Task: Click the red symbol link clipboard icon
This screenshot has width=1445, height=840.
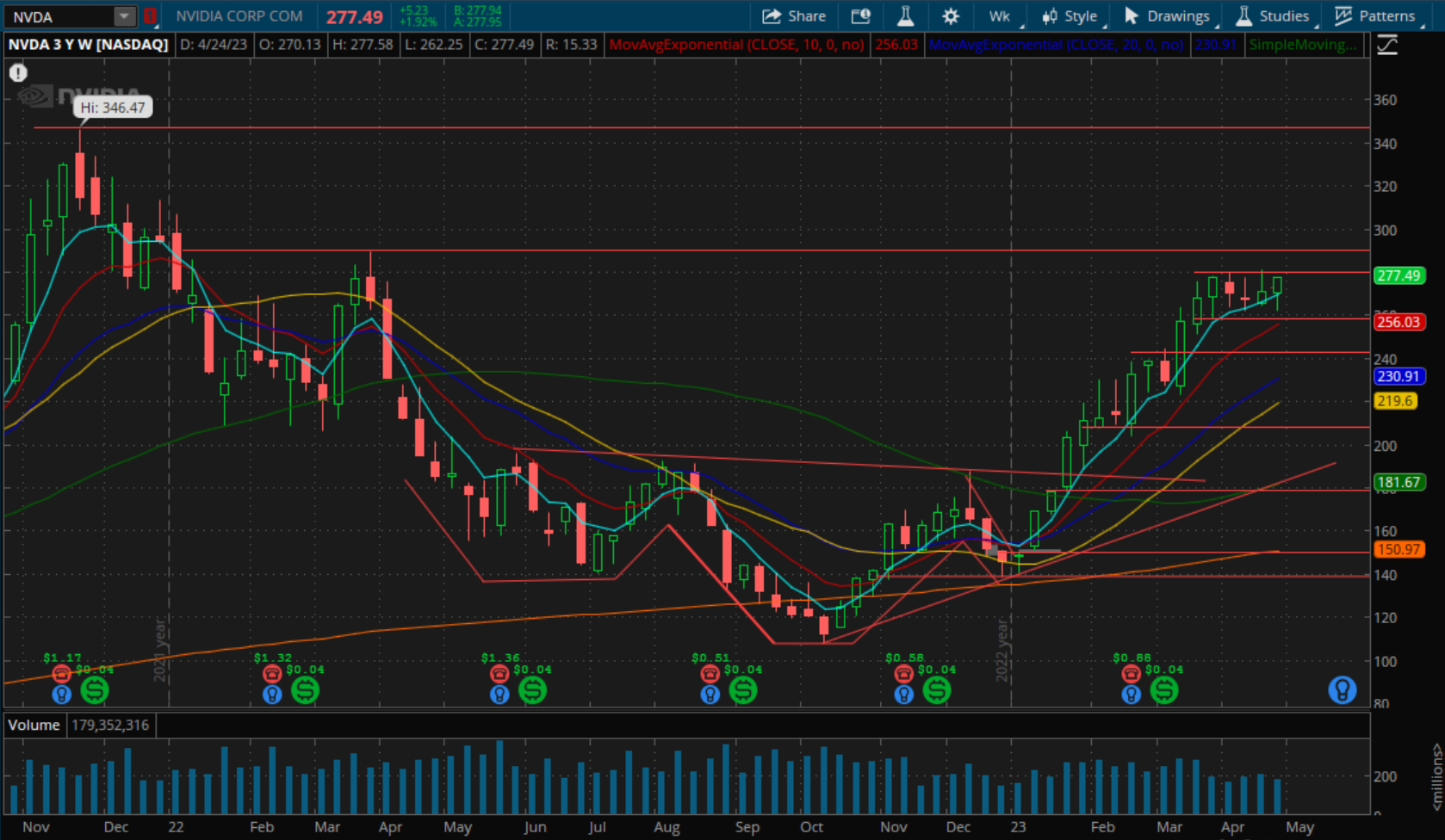Action: (x=150, y=16)
